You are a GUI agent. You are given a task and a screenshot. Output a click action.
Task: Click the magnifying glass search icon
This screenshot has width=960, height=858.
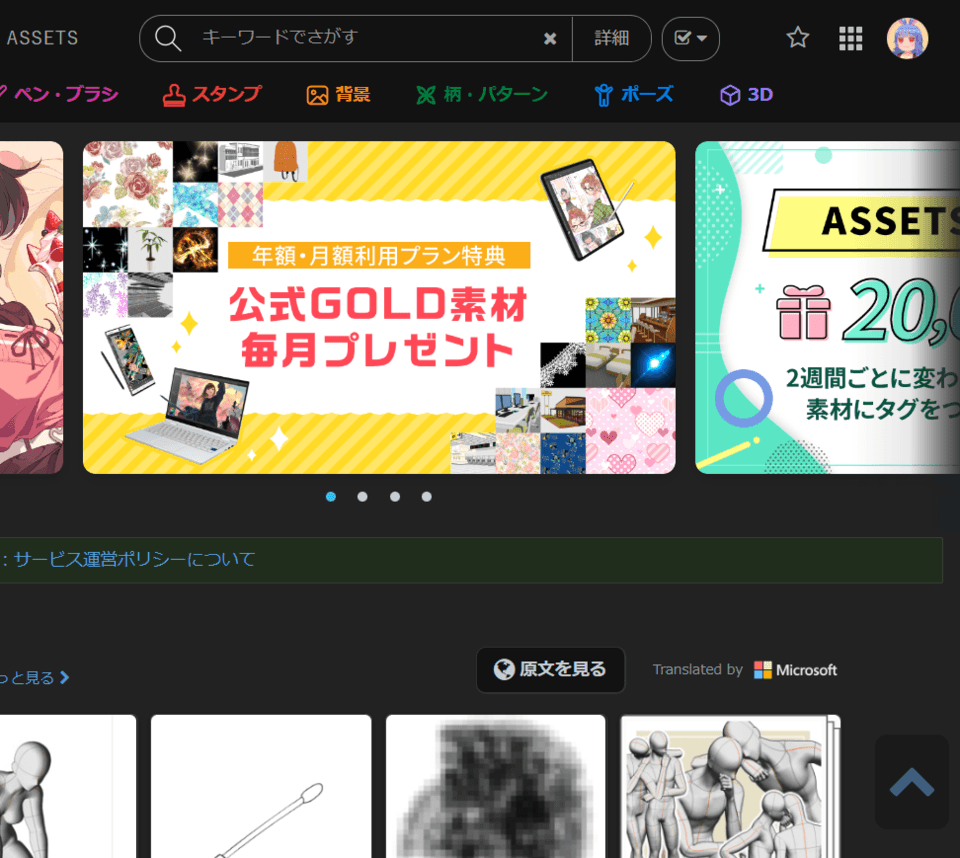point(168,38)
